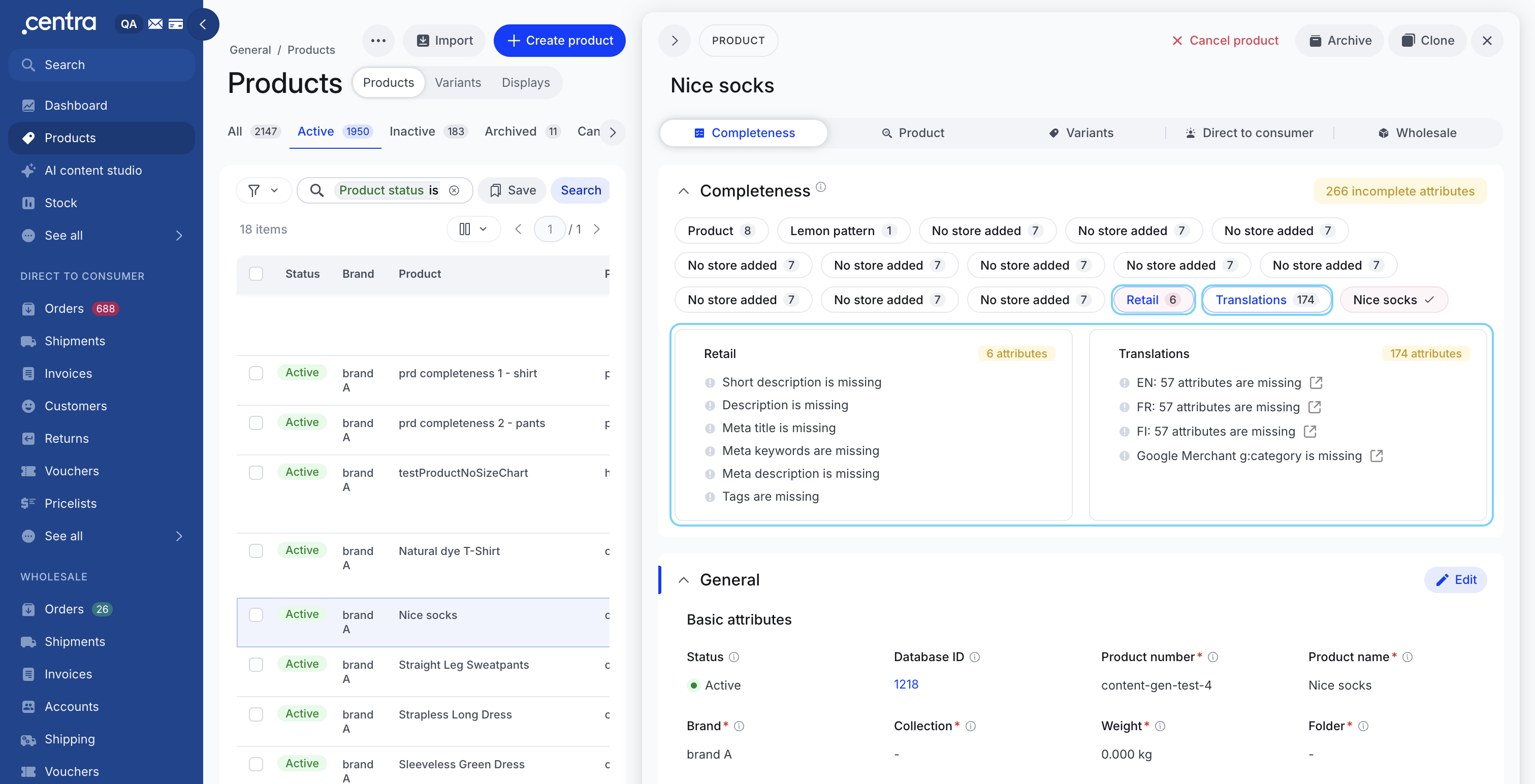Open Database ID 1218 link
This screenshot has width=1535, height=784.
click(906, 684)
